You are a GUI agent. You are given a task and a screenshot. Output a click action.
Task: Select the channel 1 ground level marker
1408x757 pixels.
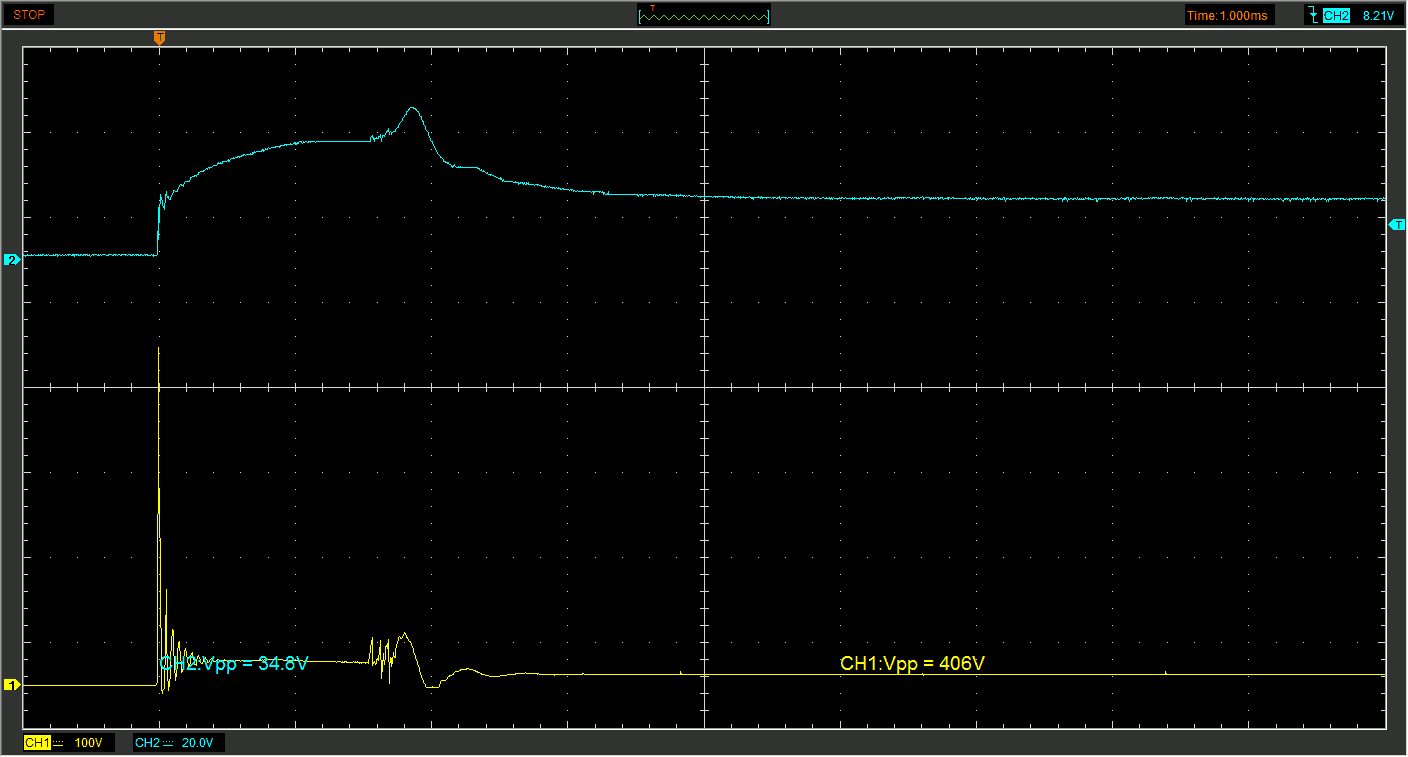point(12,685)
